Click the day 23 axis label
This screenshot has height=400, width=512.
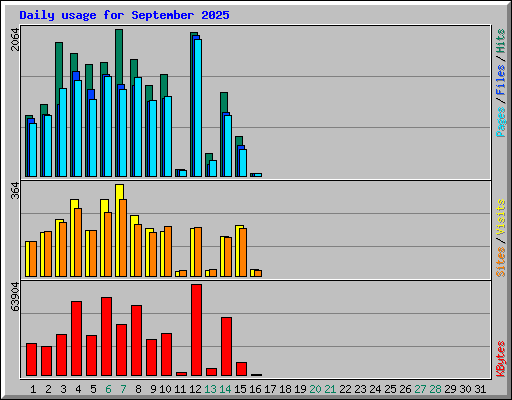[360, 389]
